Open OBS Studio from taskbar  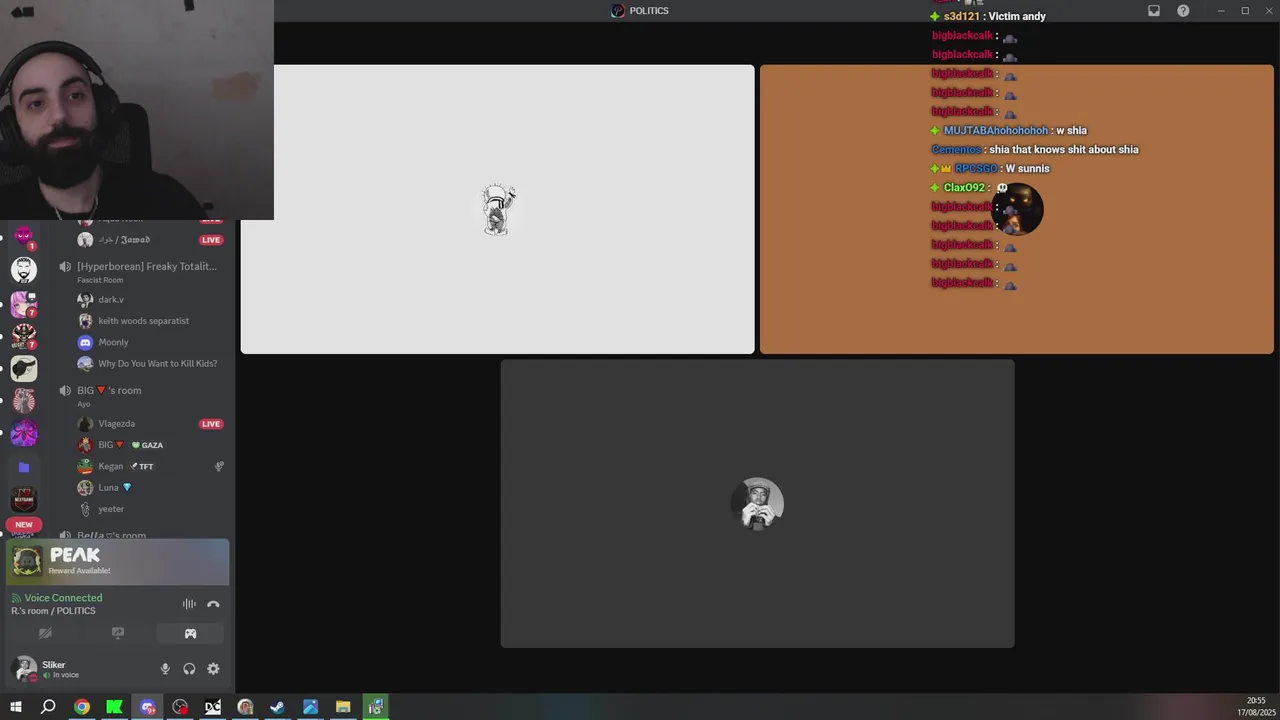[x=180, y=707]
